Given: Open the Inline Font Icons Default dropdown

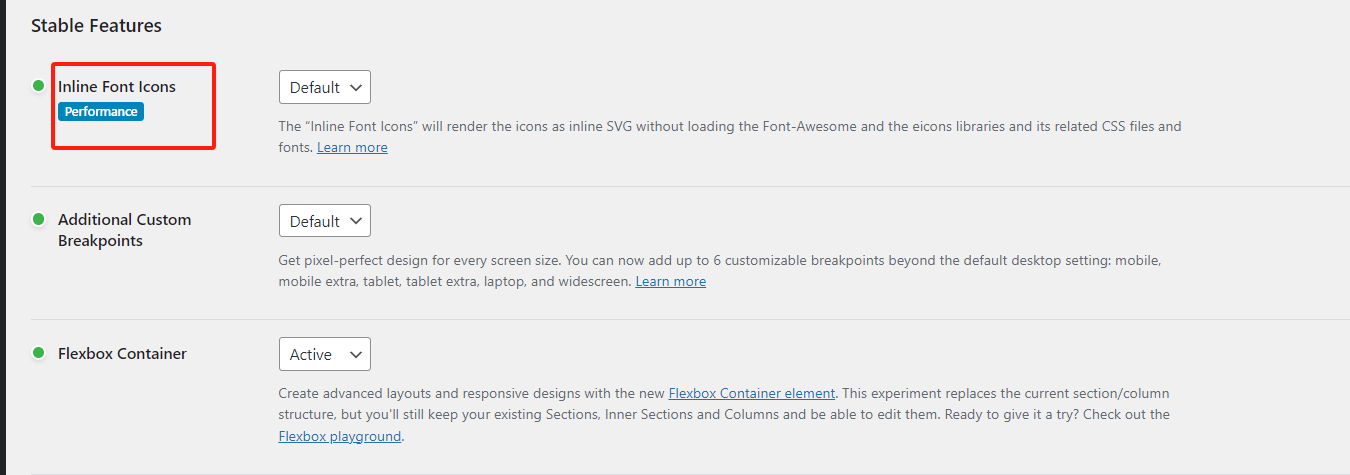Looking at the screenshot, I should pyautogui.click(x=325, y=87).
